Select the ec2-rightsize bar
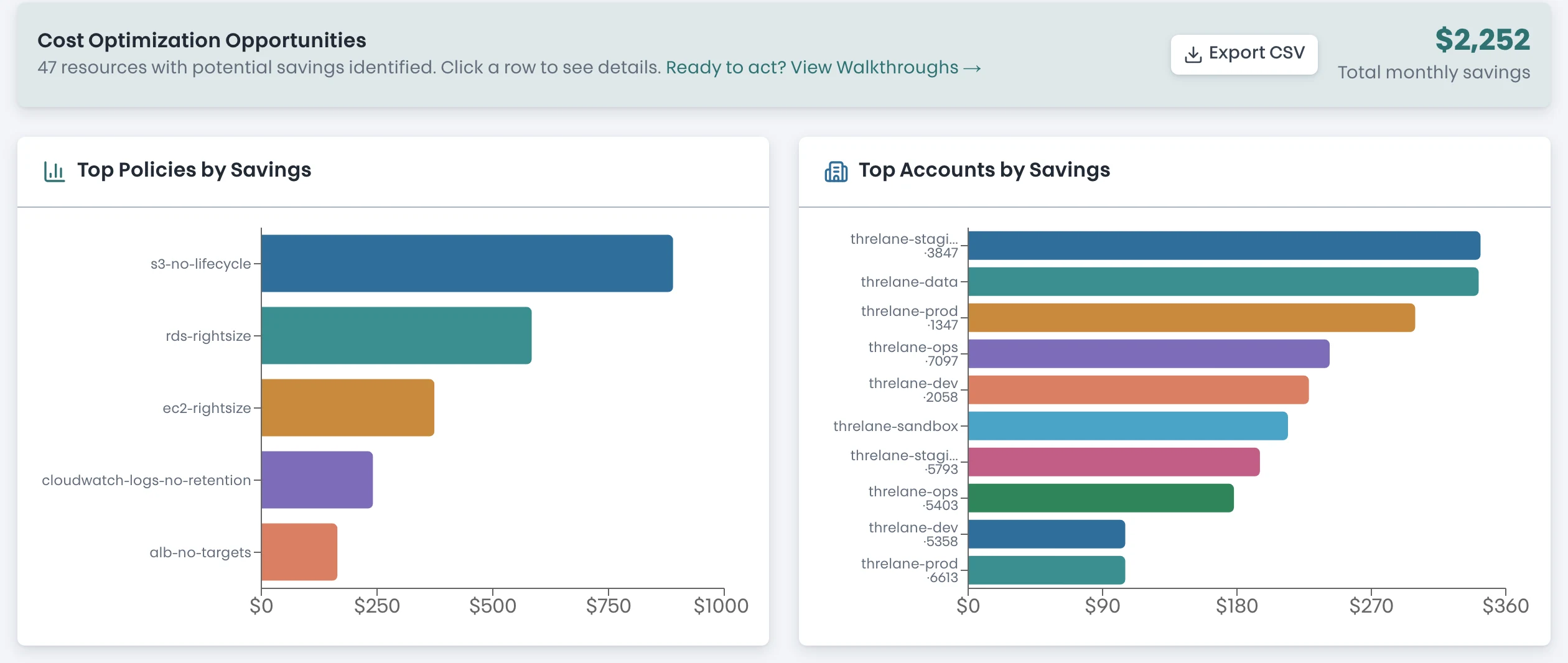The height and width of the screenshot is (663, 1568). 348,407
